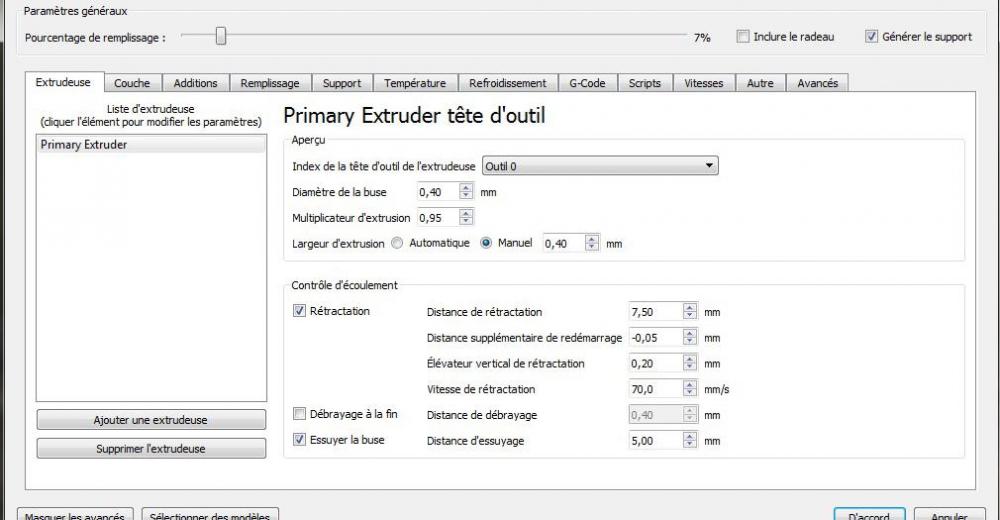
Task: Switch to the Refroidissement tab
Action: (508, 83)
